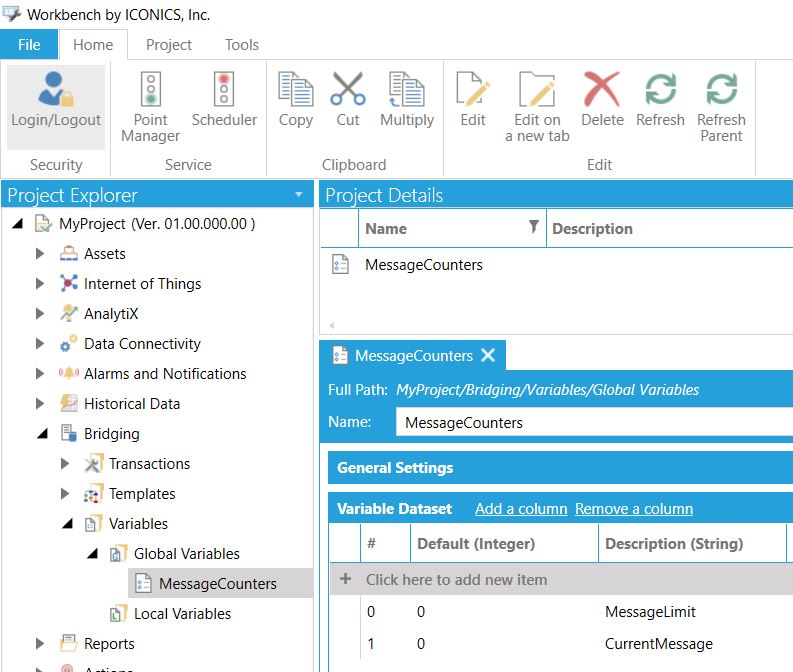Click the MessageLimit description cell
Viewport: 793px width, 672px height.
click(x=650, y=612)
